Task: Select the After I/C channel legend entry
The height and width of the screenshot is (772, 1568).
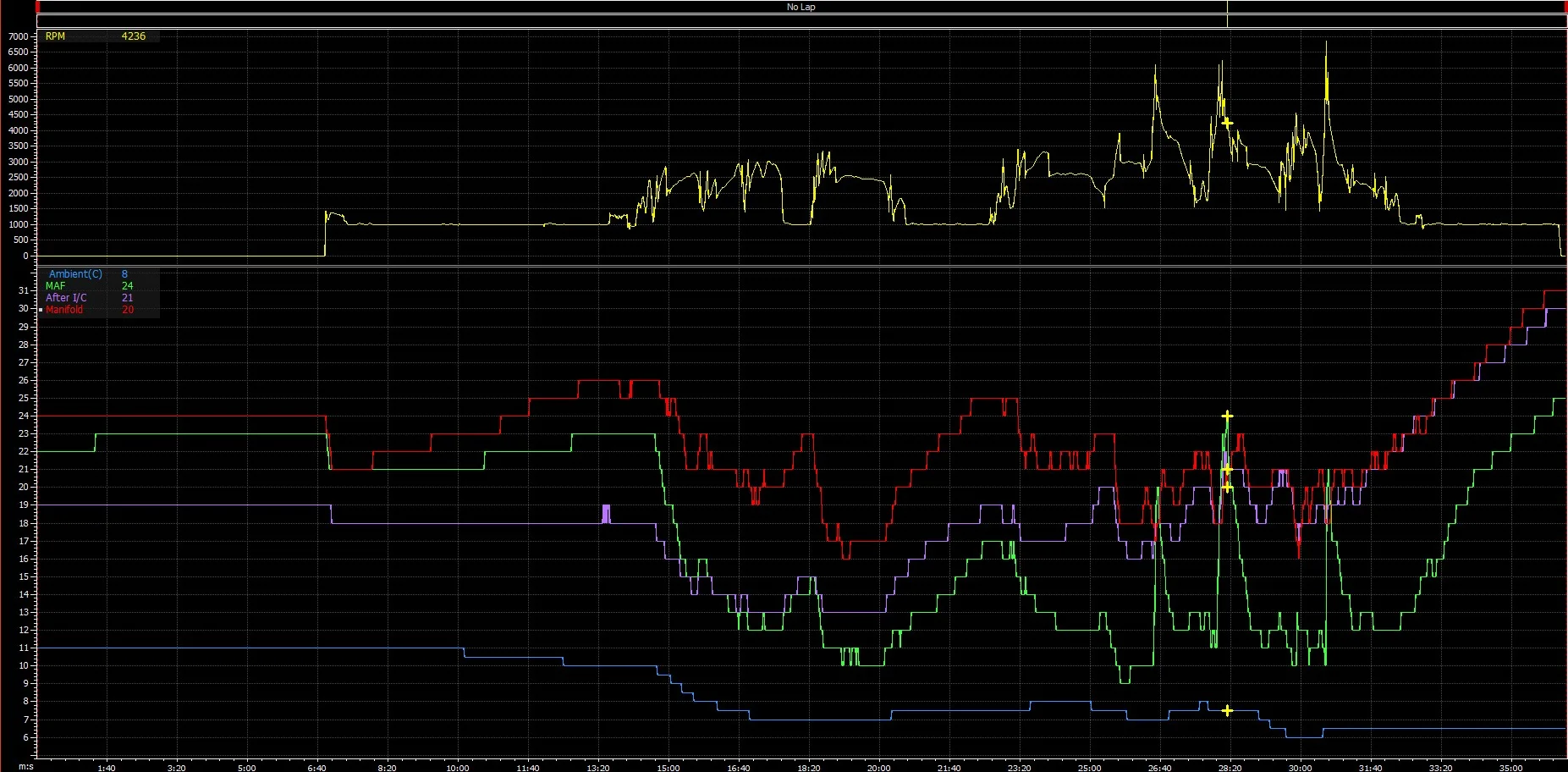Action: click(66, 298)
